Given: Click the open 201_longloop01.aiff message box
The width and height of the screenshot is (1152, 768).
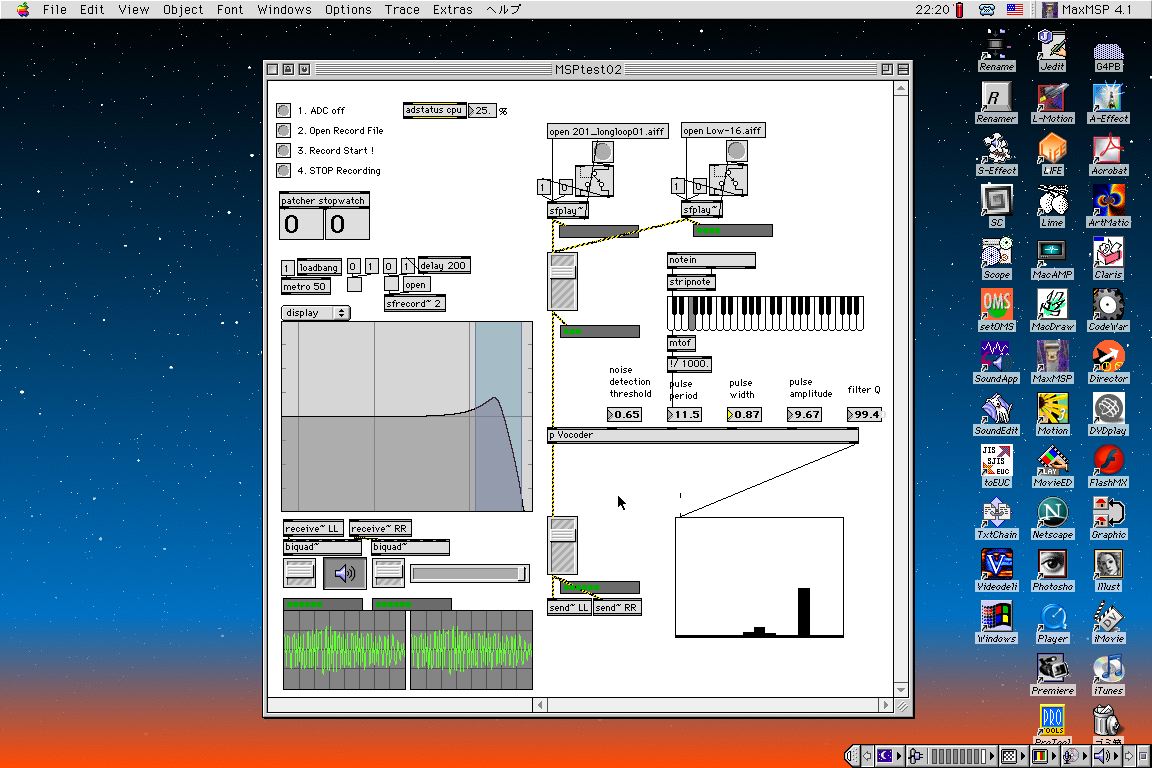Looking at the screenshot, I should 607,131.
